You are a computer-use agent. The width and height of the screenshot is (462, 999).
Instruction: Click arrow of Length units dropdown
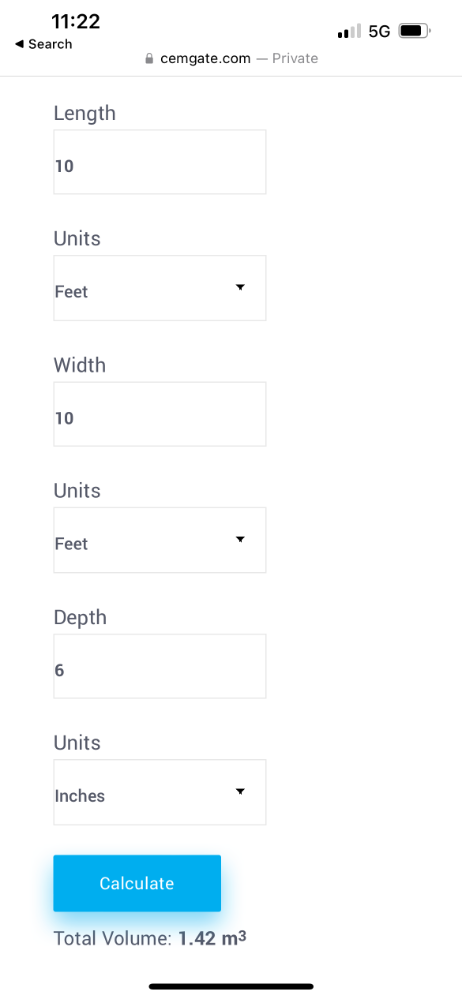pyautogui.click(x=240, y=287)
